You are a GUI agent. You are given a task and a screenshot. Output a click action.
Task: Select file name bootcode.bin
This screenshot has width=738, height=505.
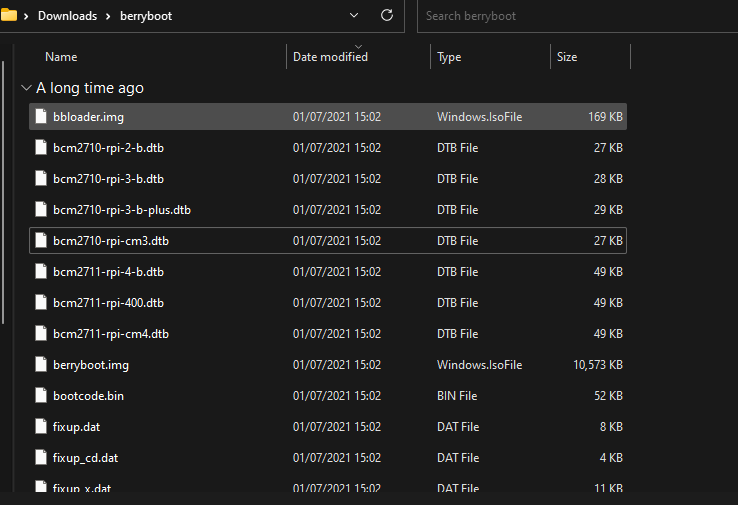88,396
